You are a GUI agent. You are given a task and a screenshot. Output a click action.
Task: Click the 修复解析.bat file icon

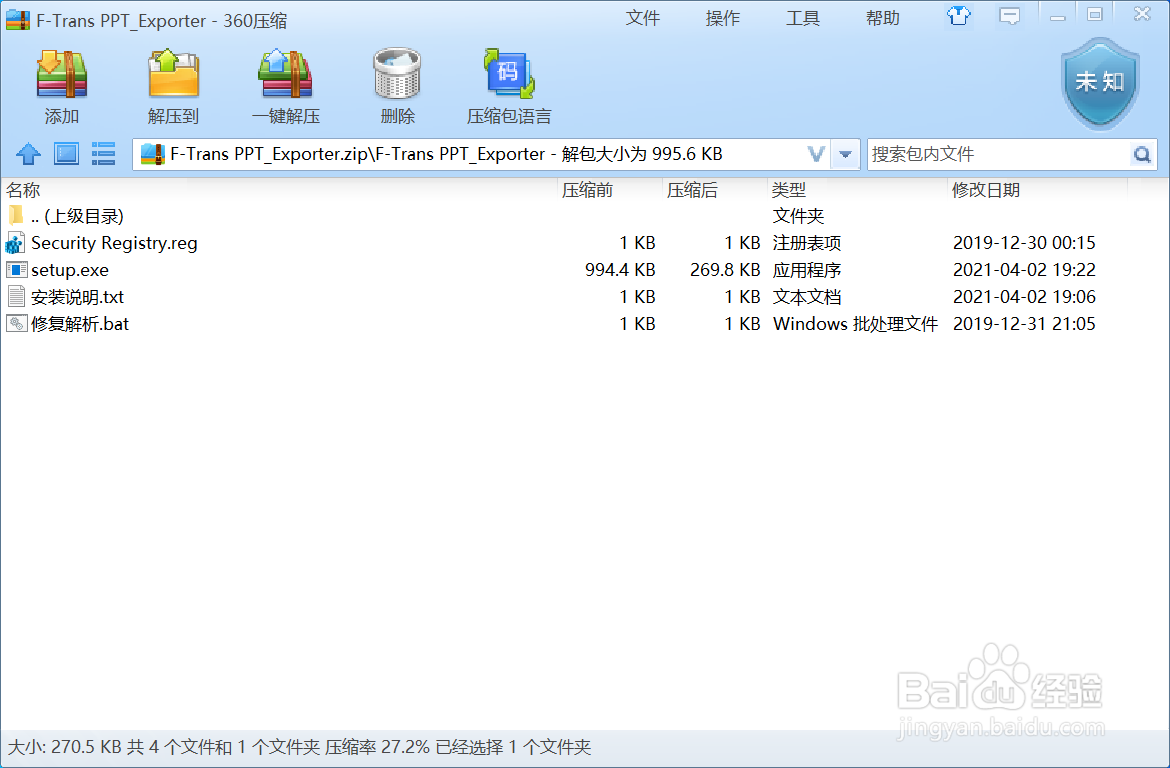click(16, 323)
